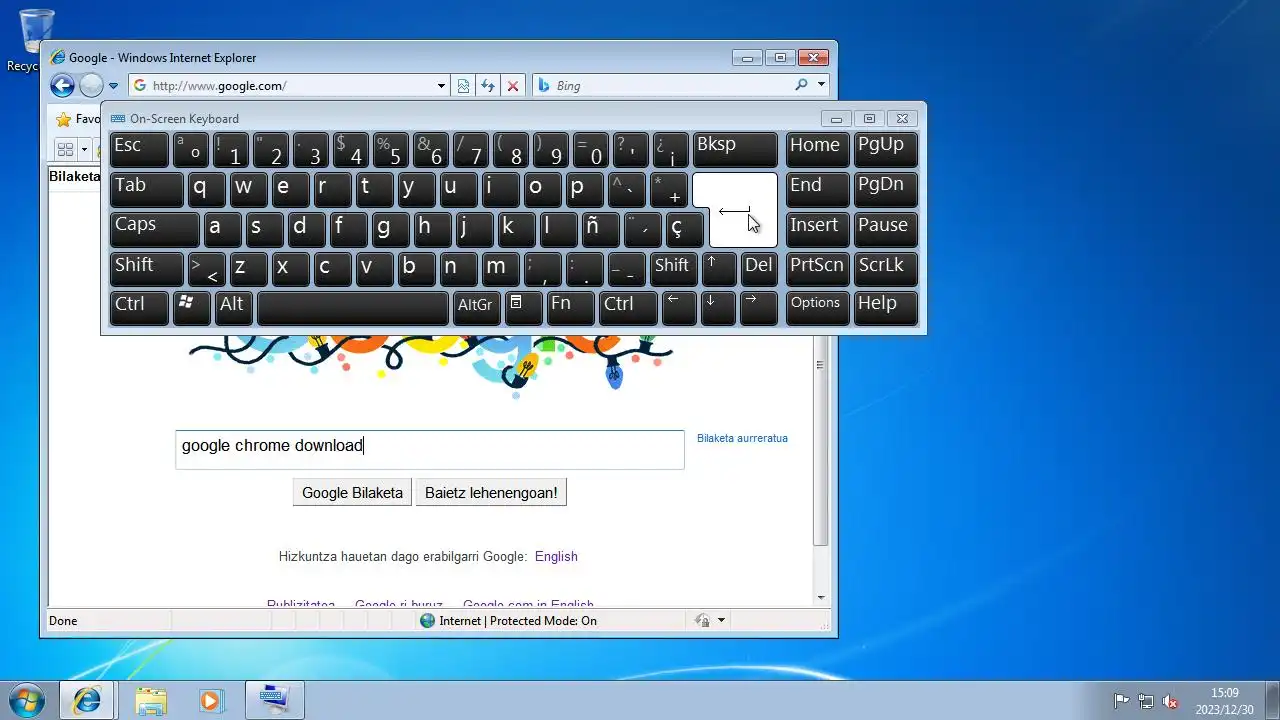Click the compatibility view icon in address bar

pos(463,86)
